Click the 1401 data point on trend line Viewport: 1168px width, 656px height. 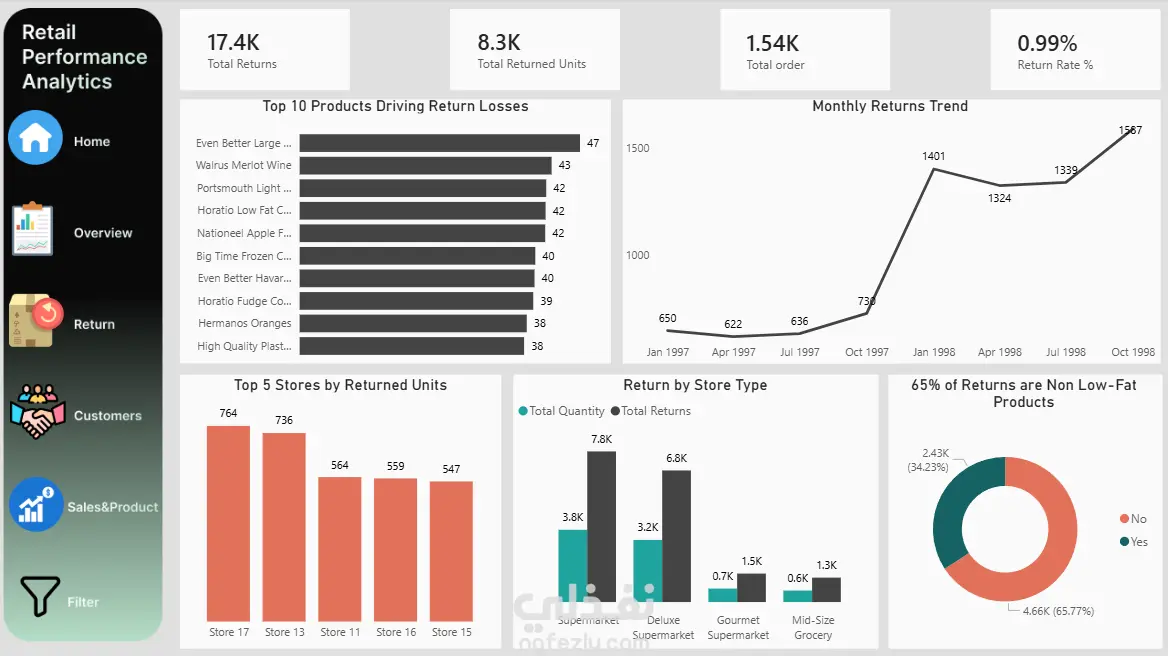[x=933, y=170]
